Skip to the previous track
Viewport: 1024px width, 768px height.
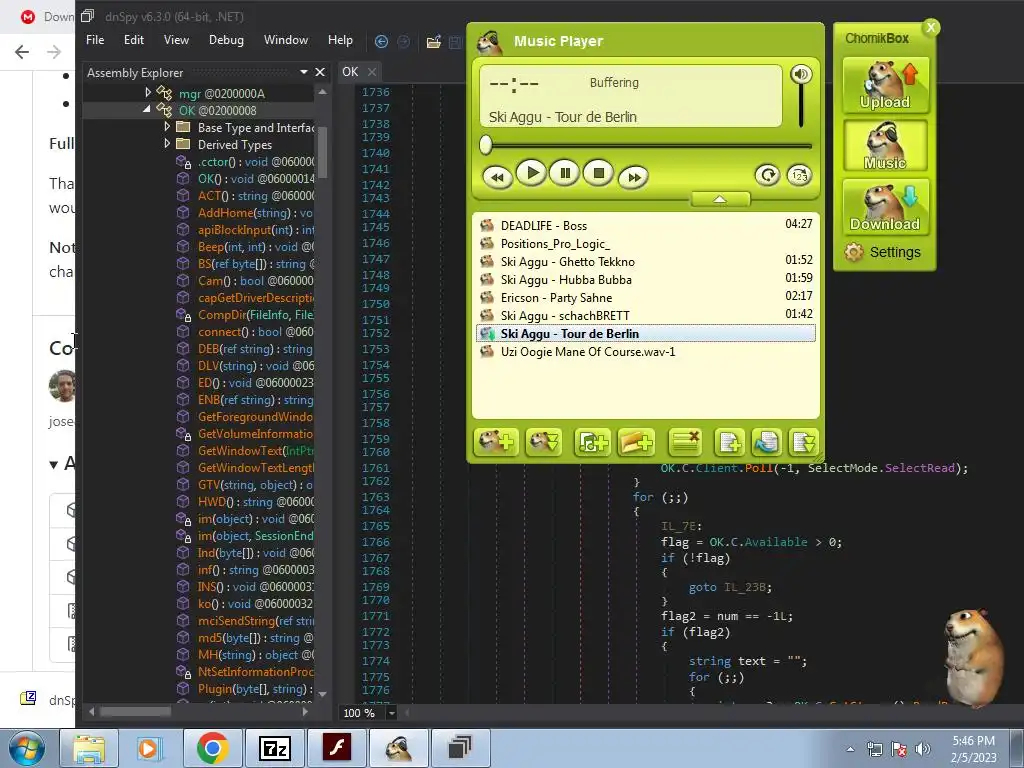pos(497,177)
